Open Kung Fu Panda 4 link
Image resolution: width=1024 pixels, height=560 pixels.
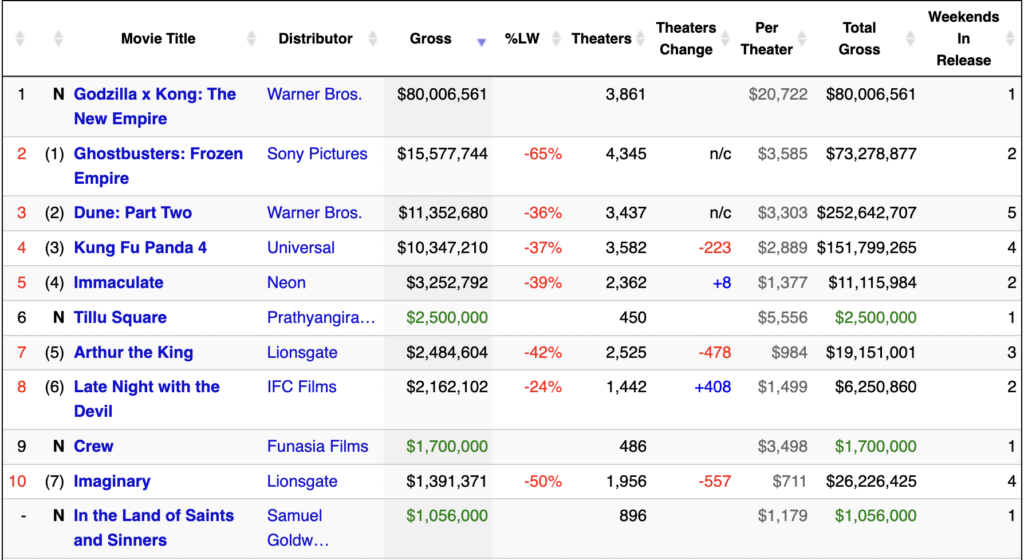(140, 248)
